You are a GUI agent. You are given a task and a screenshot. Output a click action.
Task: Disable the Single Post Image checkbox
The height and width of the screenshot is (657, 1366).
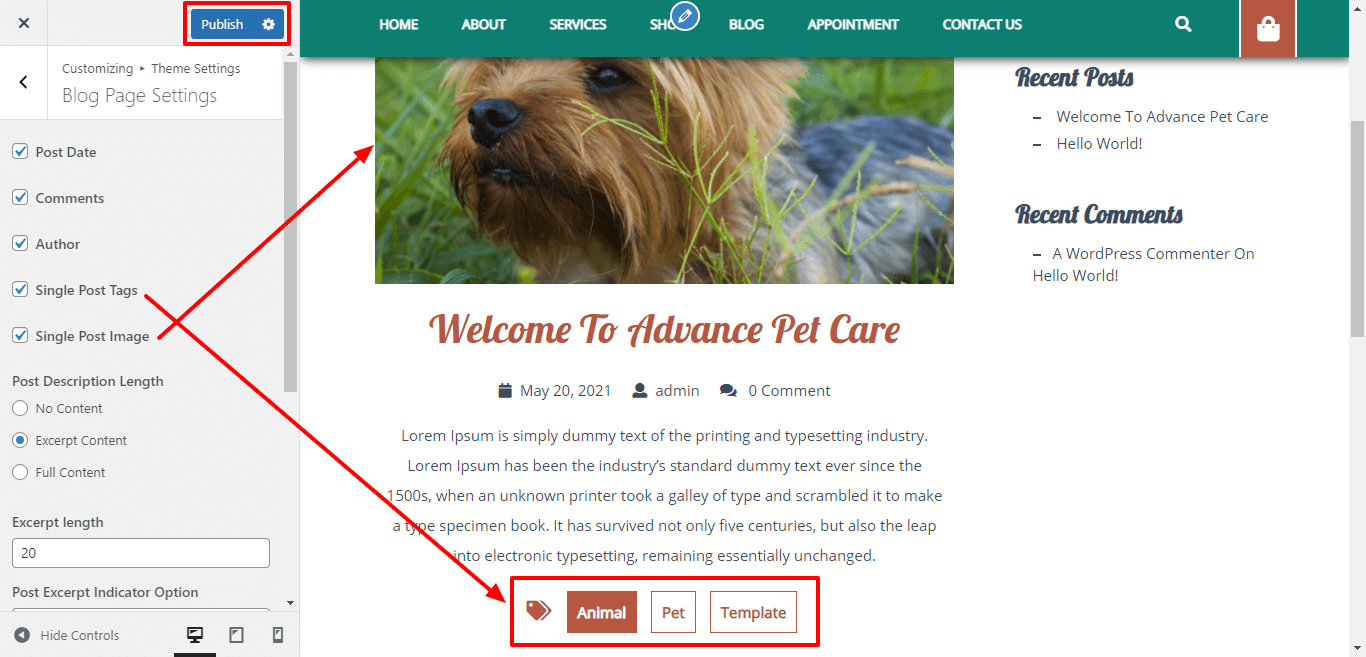[20, 335]
